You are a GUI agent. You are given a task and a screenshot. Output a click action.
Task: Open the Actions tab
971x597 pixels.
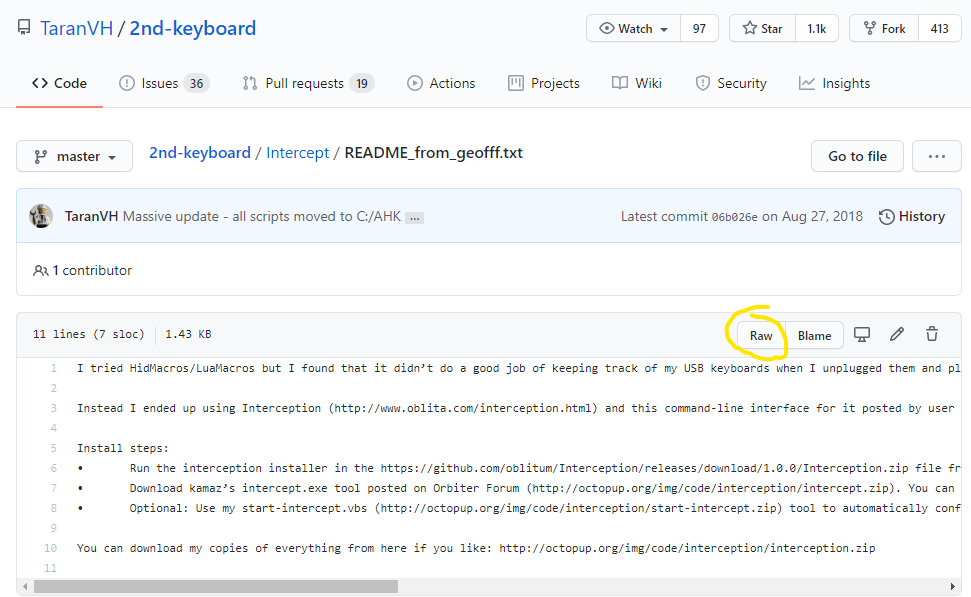click(441, 83)
